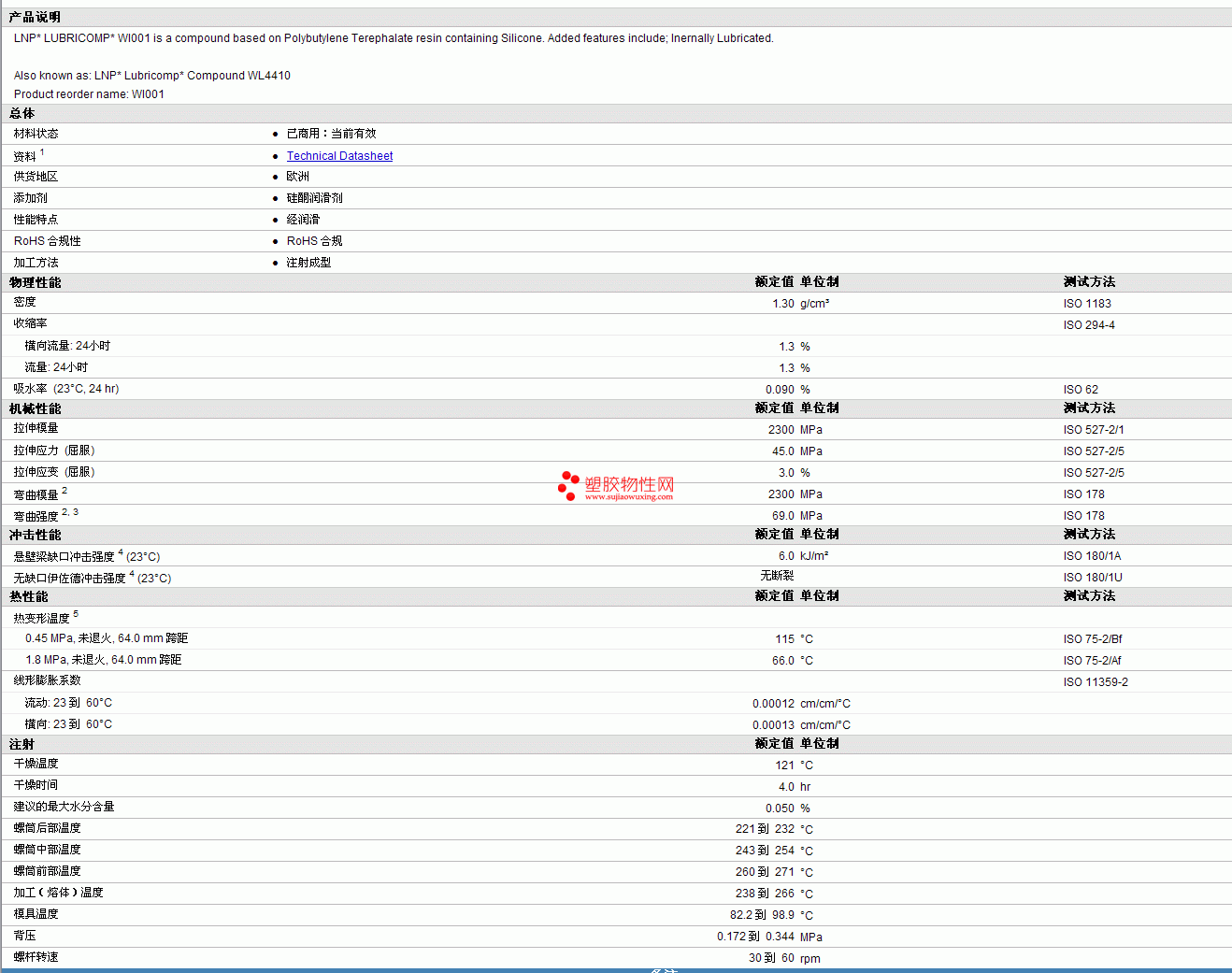The image size is (1232, 973).
Task: Click the 线形膨胀系数 row label
Action: click(x=47, y=680)
